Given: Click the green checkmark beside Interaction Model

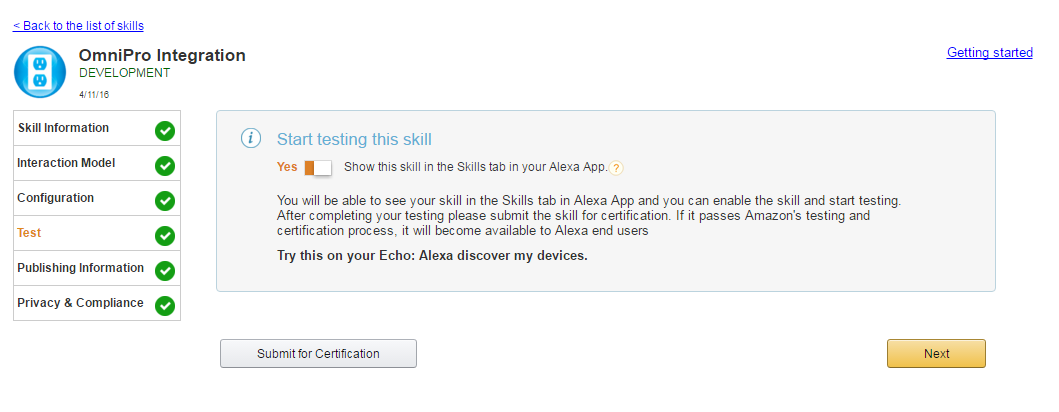Looking at the screenshot, I should click(165, 165).
